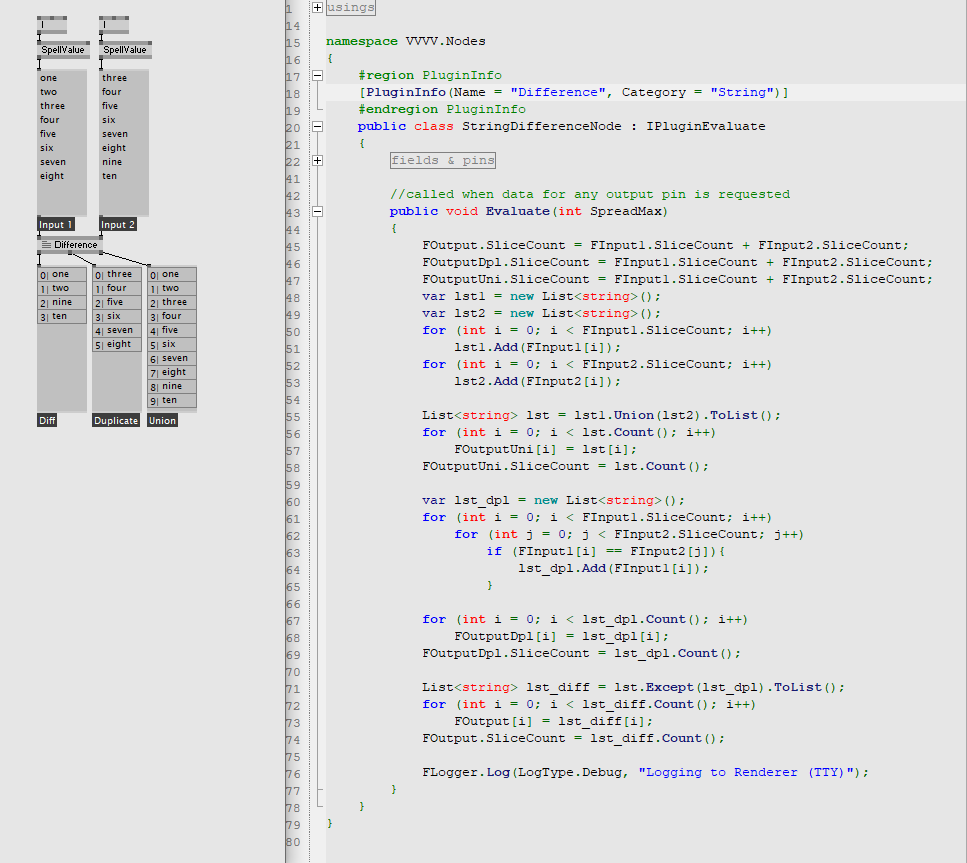Click the 'Union' output label

162,420
